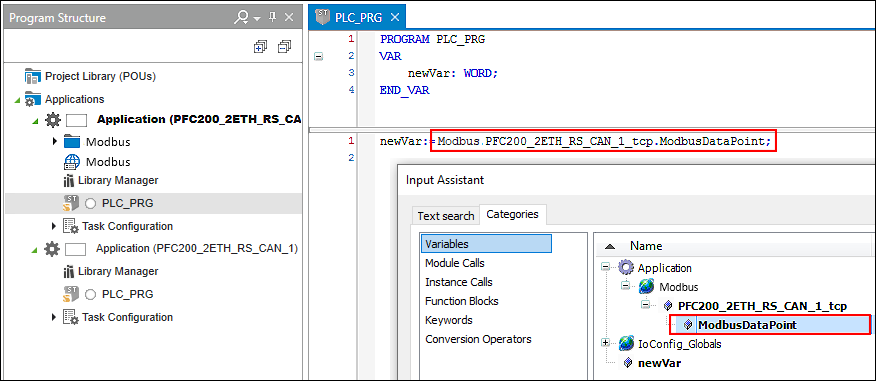Collapse the bold Application (PFC200_2ETH_RS_CA) node
The width and height of the screenshot is (876, 381).
(36, 121)
